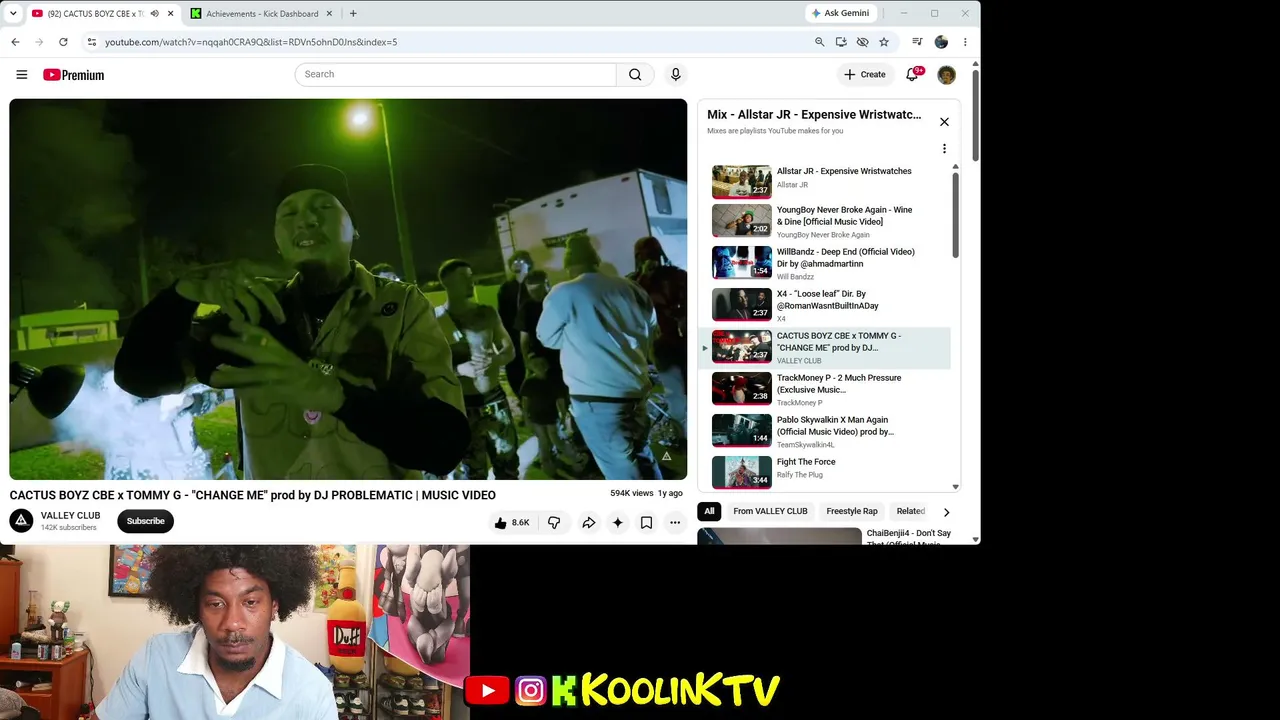The width and height of the screenshot is (1280, 720).
Task: Select the All filter chip
Action: point(709,512)
